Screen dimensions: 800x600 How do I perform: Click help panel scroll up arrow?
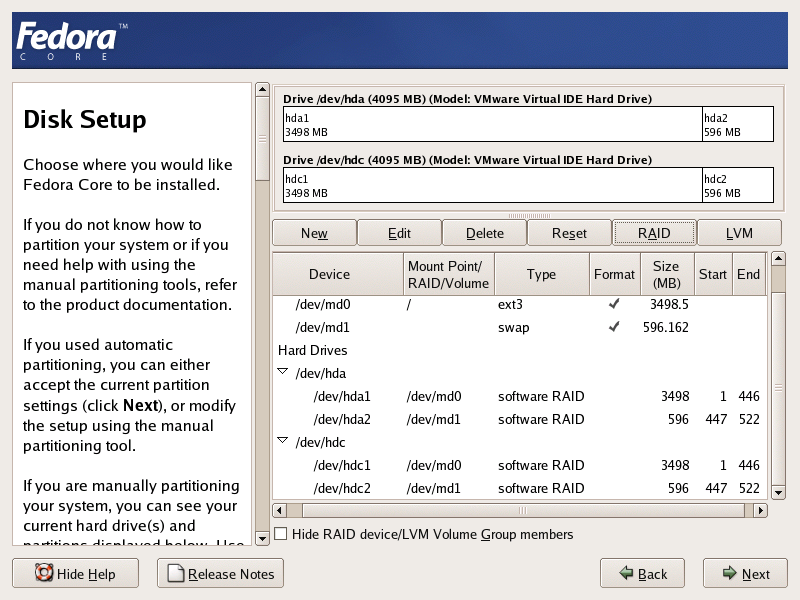[x=262, y=89]
